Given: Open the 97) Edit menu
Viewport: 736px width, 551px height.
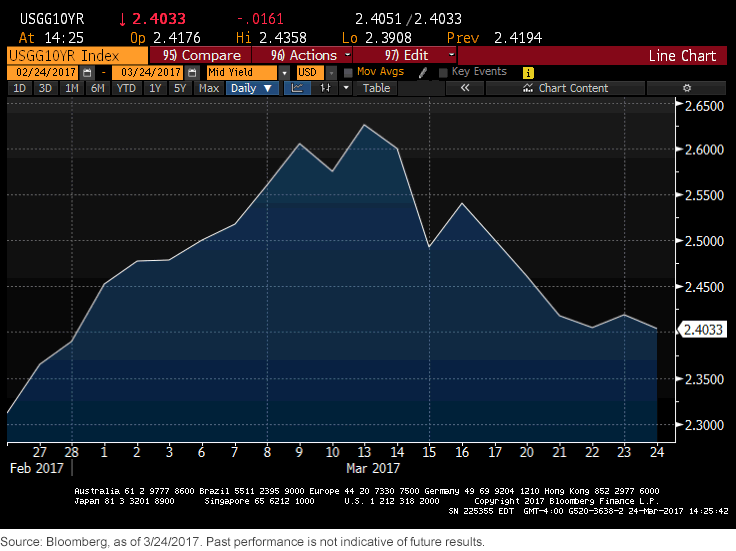Looking at the screenshot, I should [x=405, y=55].
